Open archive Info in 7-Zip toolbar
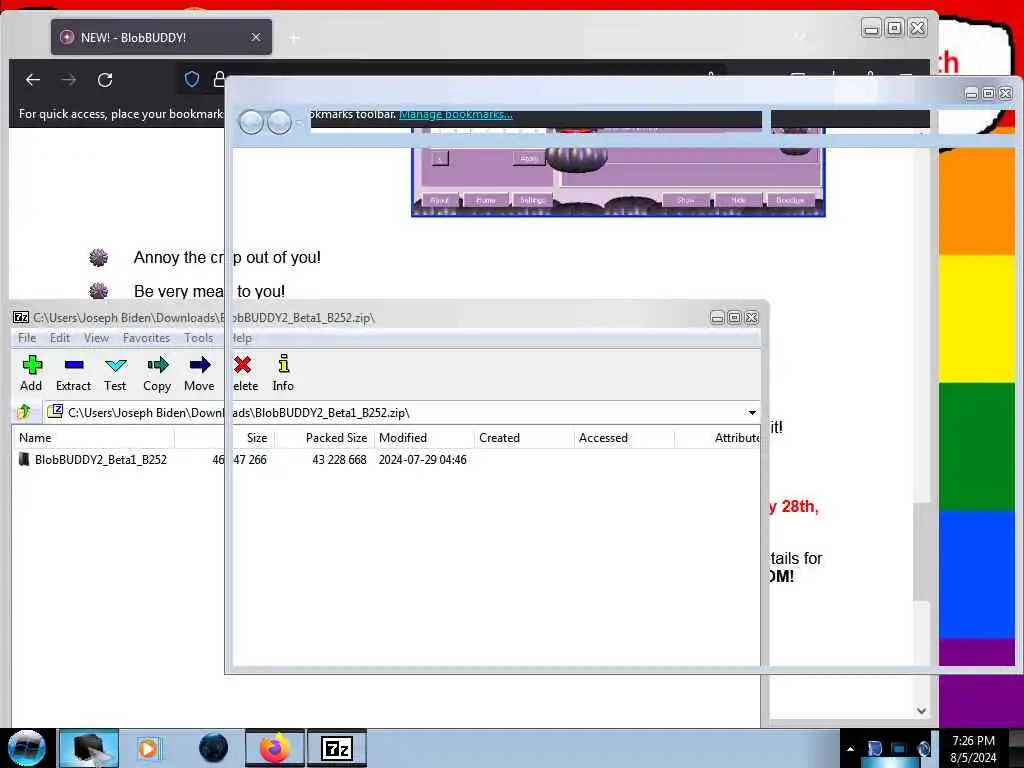Screen dimensions: 1024x768 283,374
